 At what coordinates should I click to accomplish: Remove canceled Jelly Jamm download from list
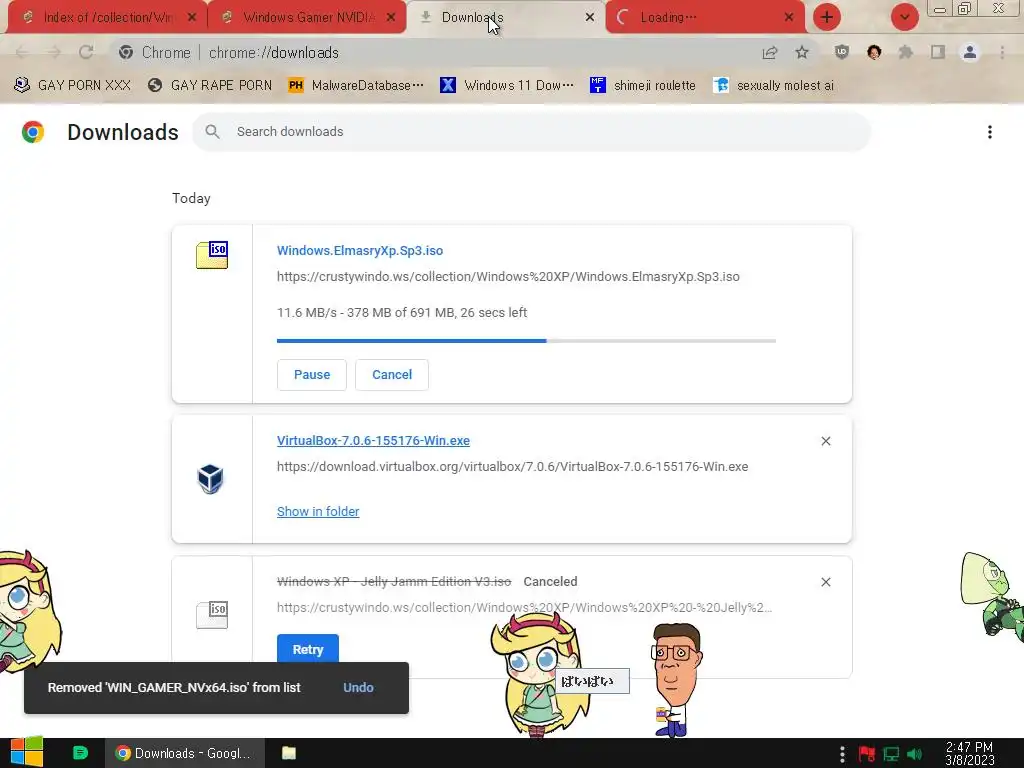point(826,582)
